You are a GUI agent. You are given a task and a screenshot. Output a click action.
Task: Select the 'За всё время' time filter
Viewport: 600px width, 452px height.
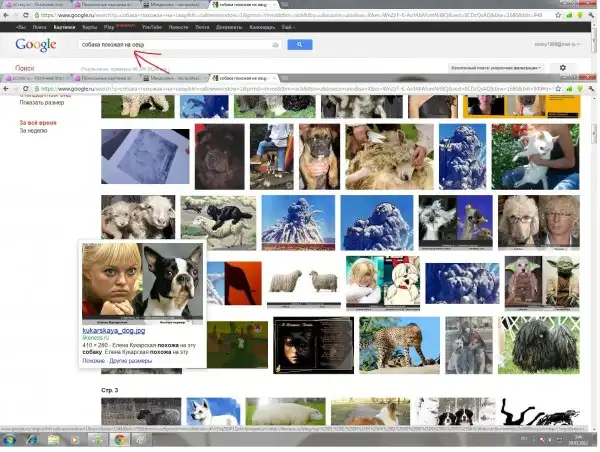37,122
